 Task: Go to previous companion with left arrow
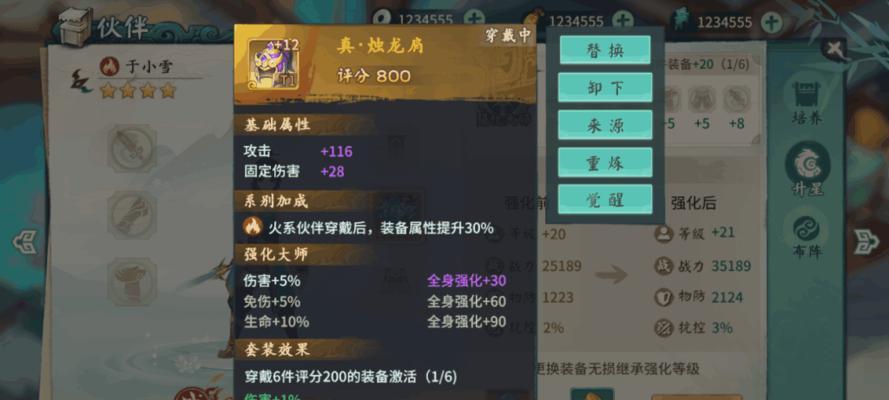[x=25, y=242]
